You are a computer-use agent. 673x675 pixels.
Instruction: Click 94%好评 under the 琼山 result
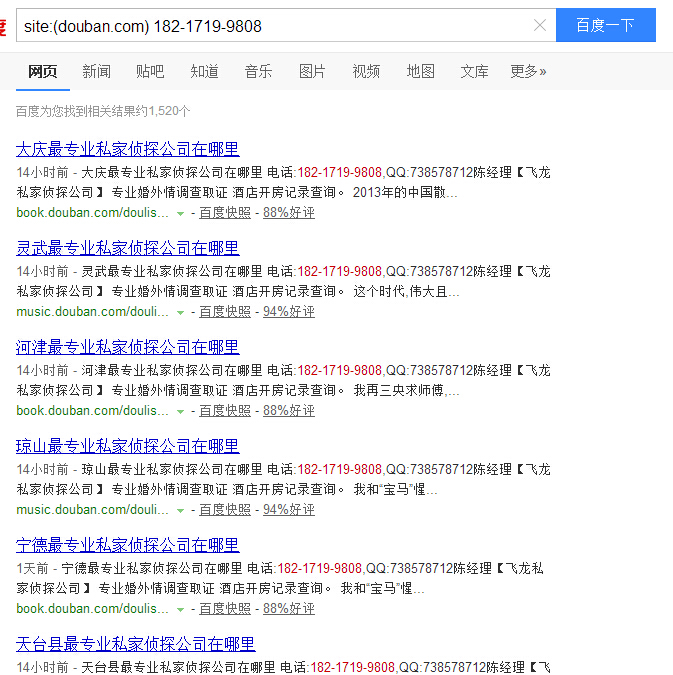tap(289, 510)
